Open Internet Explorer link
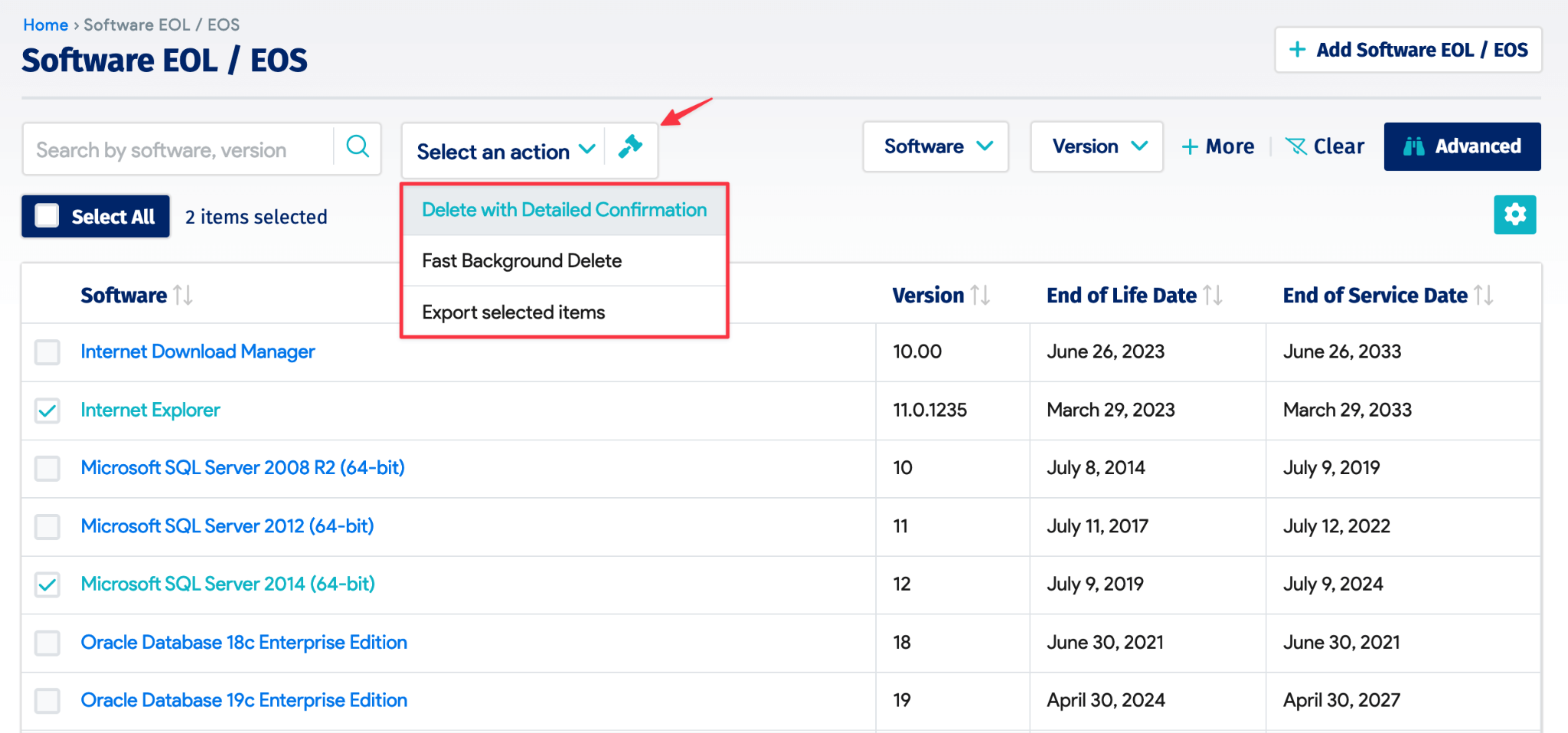1568x733 pixels. (x=151, y=410)
